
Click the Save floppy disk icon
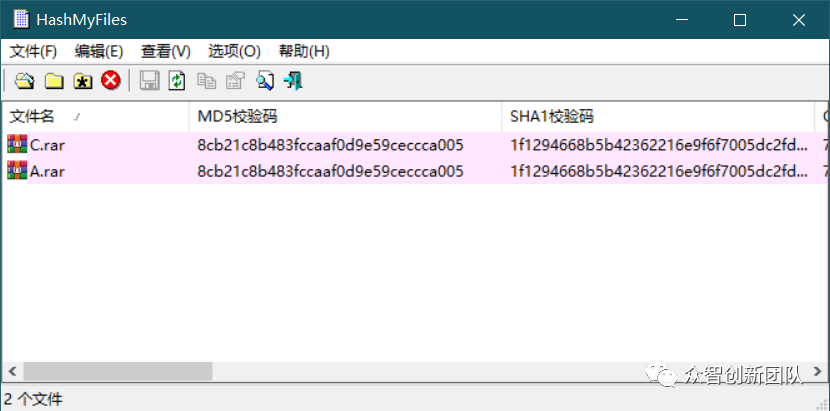pos(149,81)
